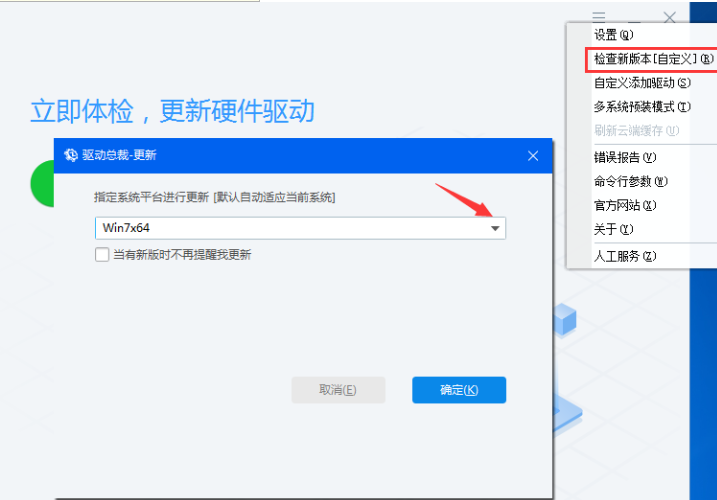The image size is (717, 500).
Task: Click the 驱动总裁 logo icon in dialog title
Action: pyautogui.click(x=70, y=155)
